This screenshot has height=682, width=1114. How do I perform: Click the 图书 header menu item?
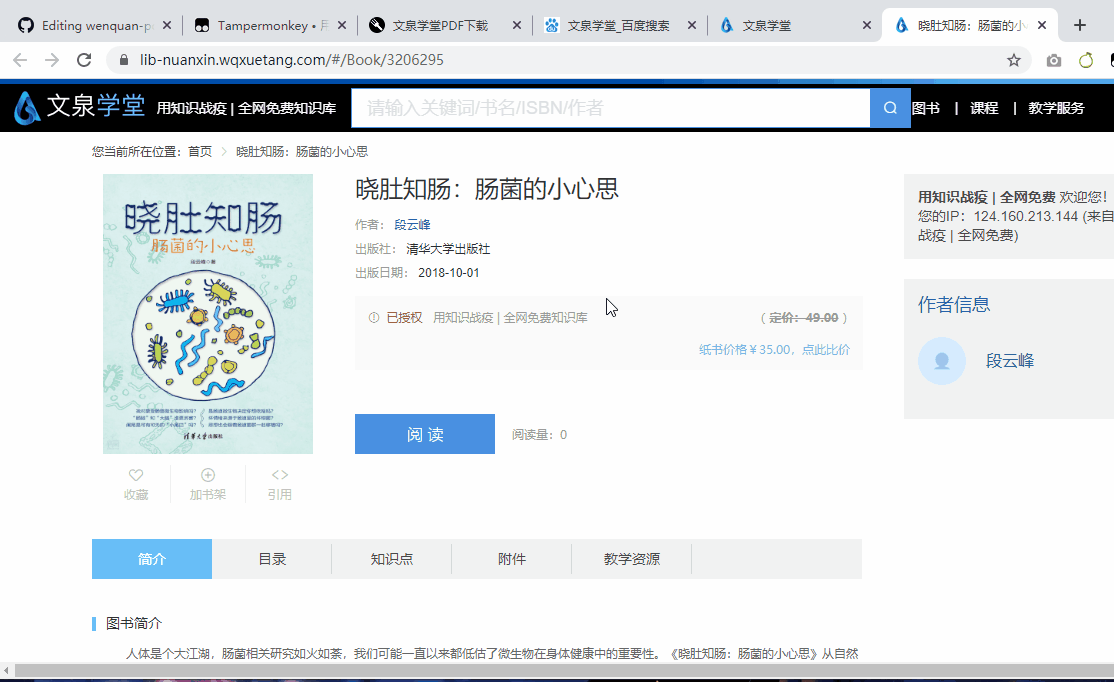(x=926, y=108)
